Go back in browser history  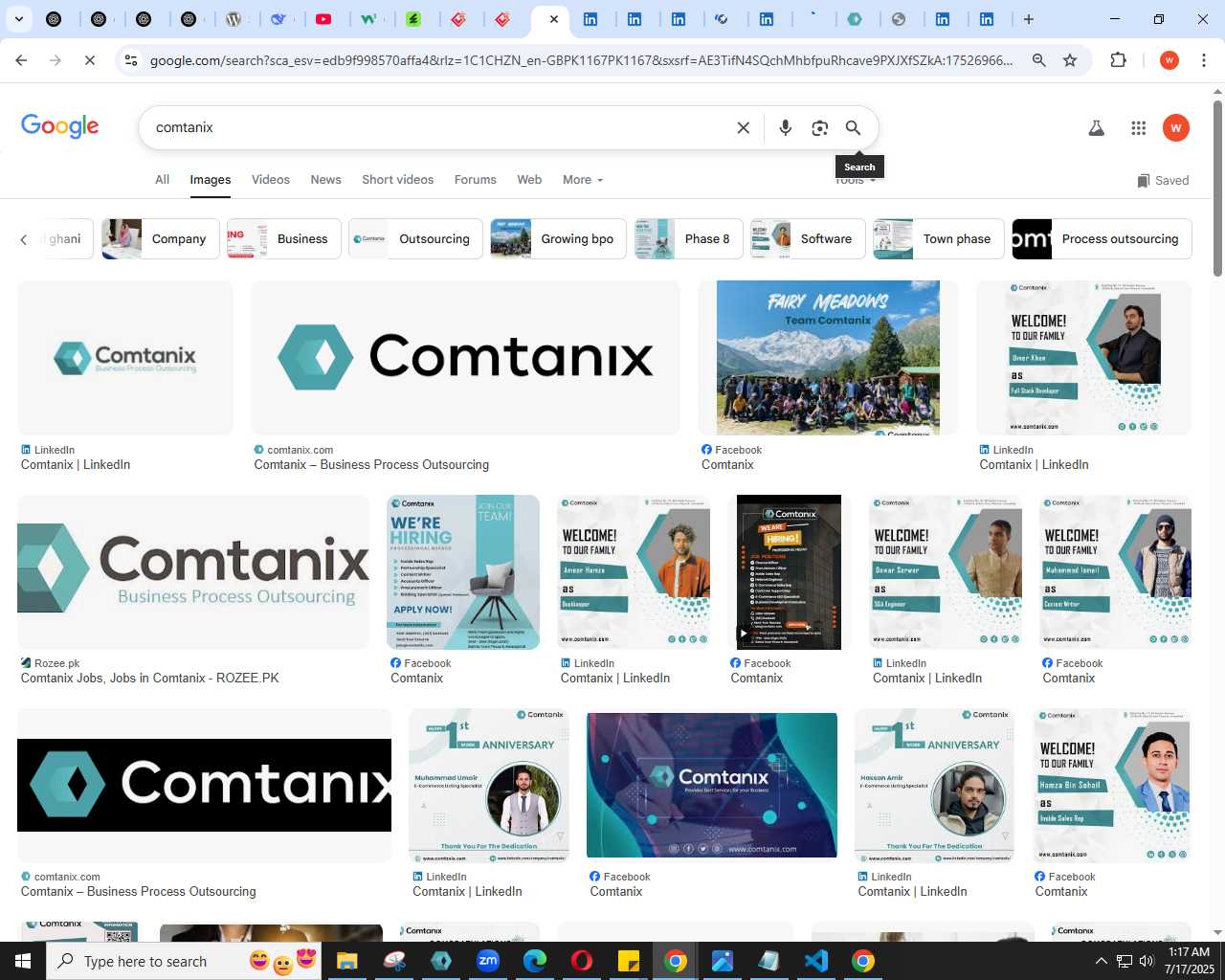coord(21,60)
